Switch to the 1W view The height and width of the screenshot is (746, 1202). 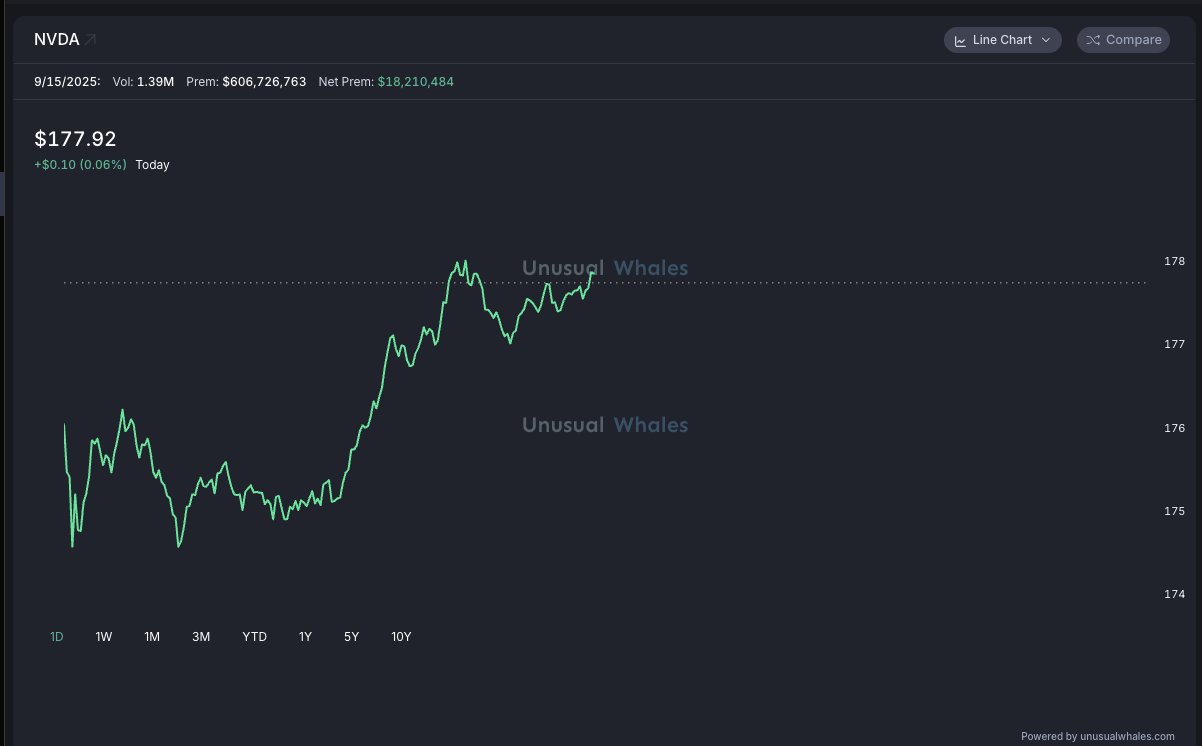(x=103, y=636)
